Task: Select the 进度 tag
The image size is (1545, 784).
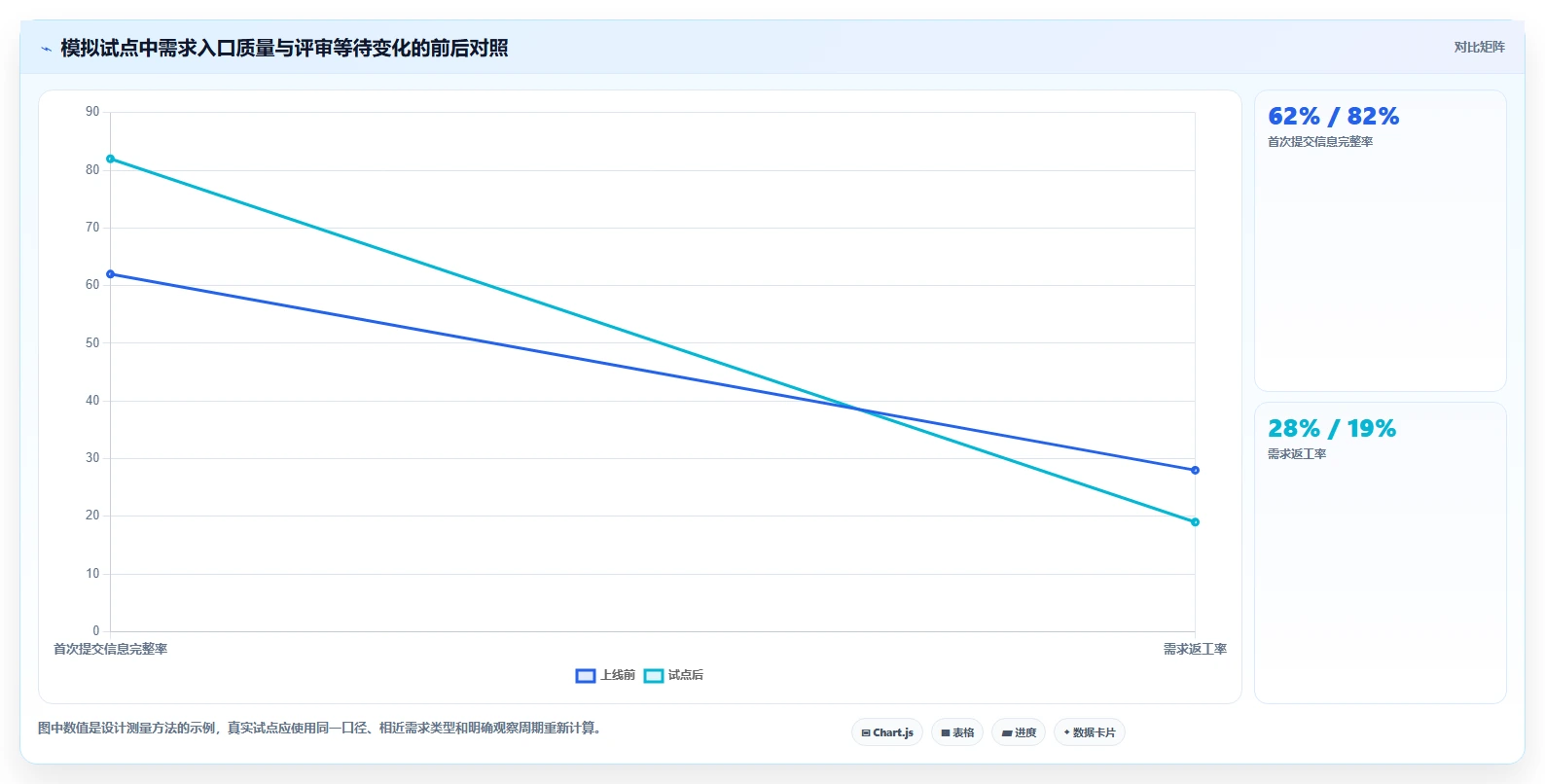Action: tap(1019, 732)
